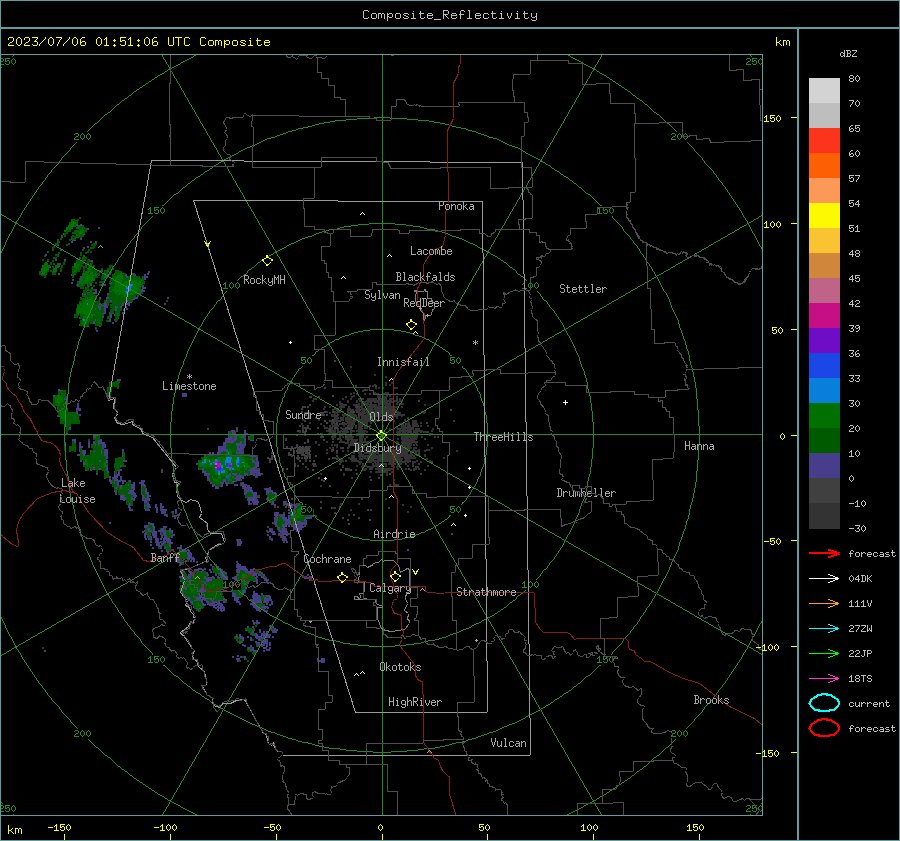Click the RedDeer city label
The width and height of the screenshot is (900, 841).
[x=424, y=303]
